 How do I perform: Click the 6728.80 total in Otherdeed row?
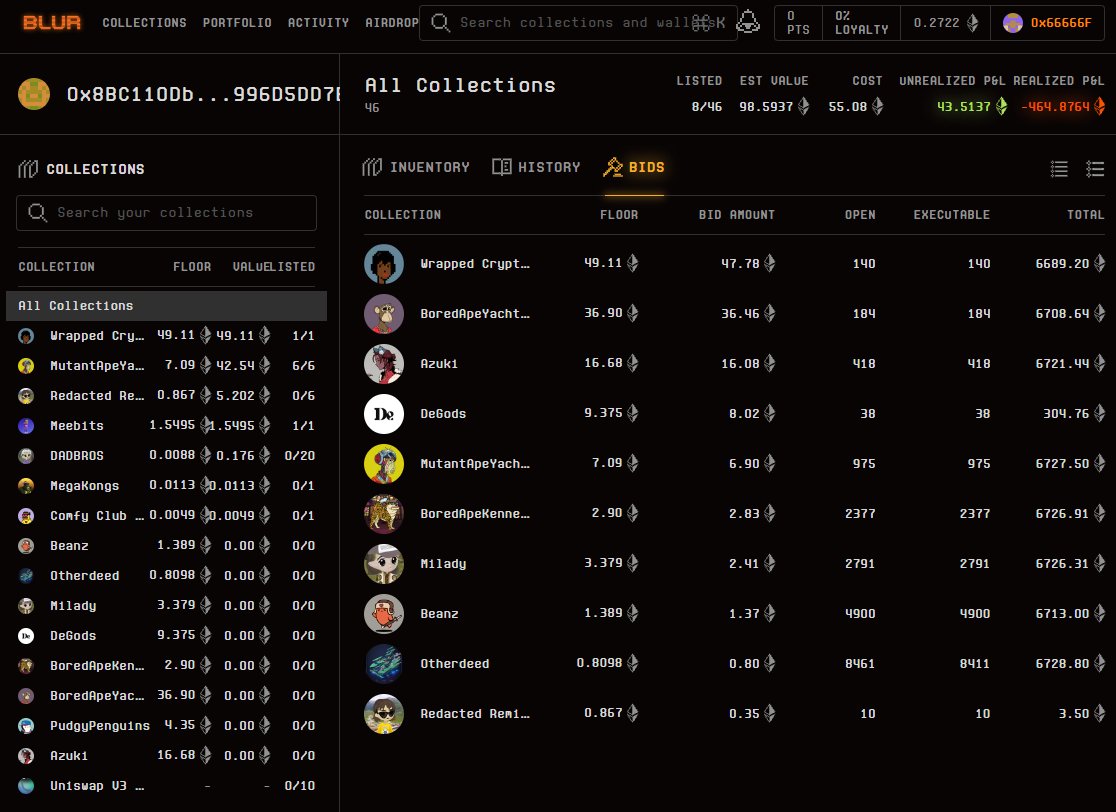pos(1062,663)
